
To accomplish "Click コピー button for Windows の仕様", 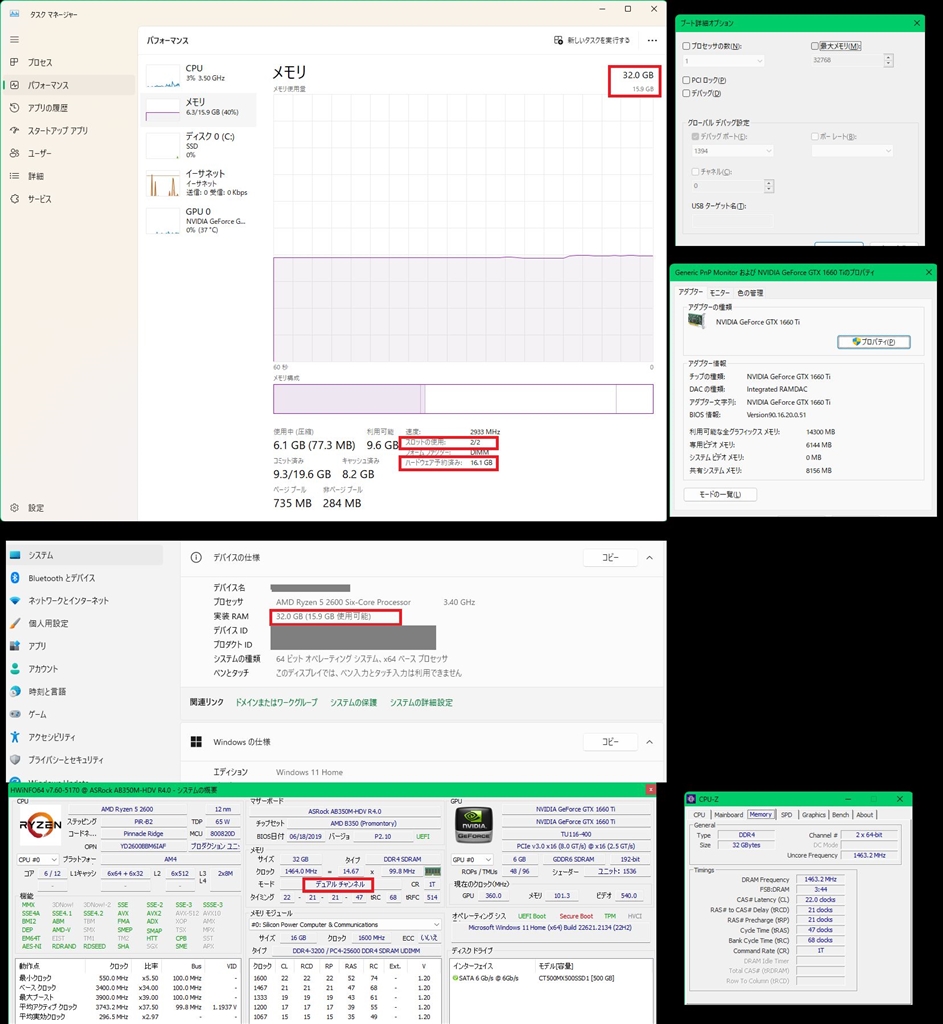I will pos(610,742).
